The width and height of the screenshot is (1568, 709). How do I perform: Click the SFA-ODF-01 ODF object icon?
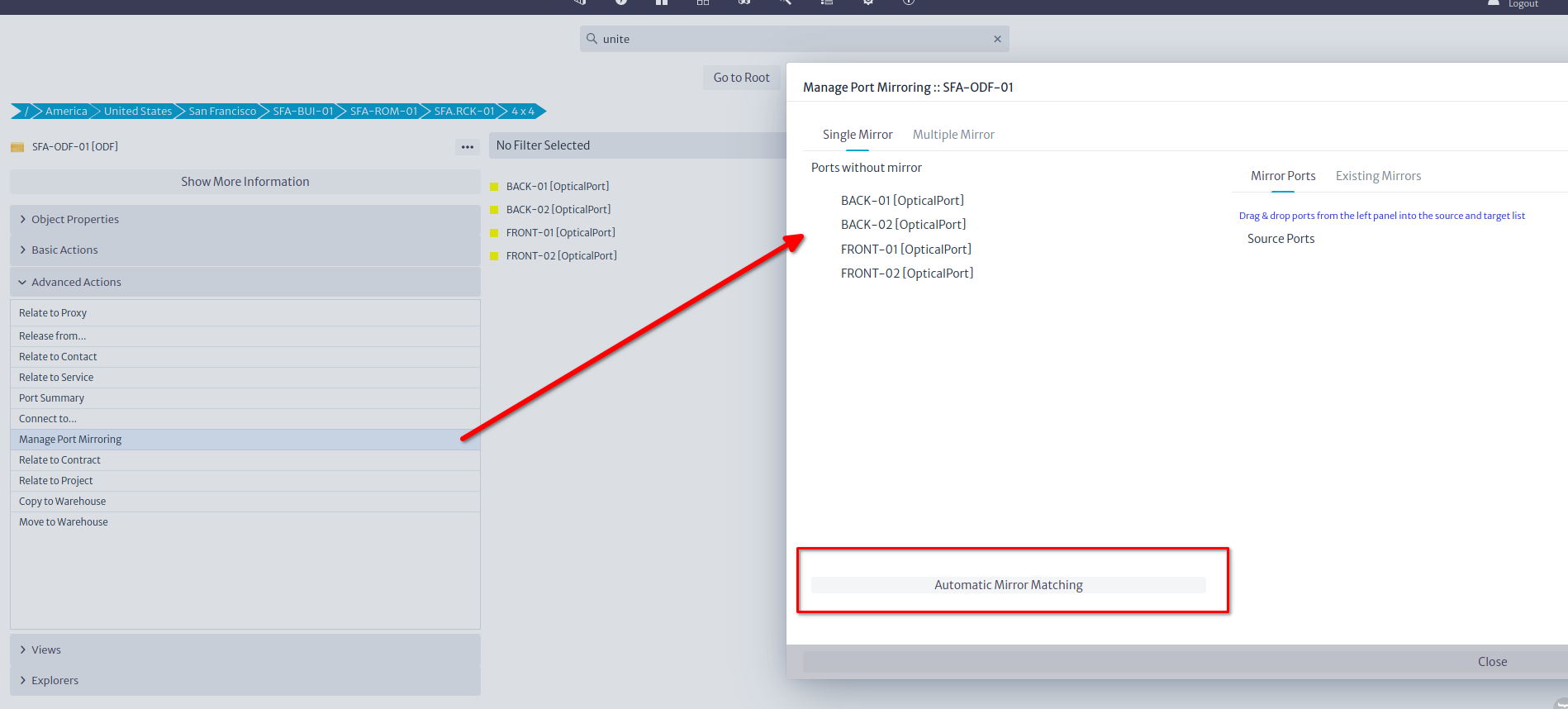pos(17,147)
